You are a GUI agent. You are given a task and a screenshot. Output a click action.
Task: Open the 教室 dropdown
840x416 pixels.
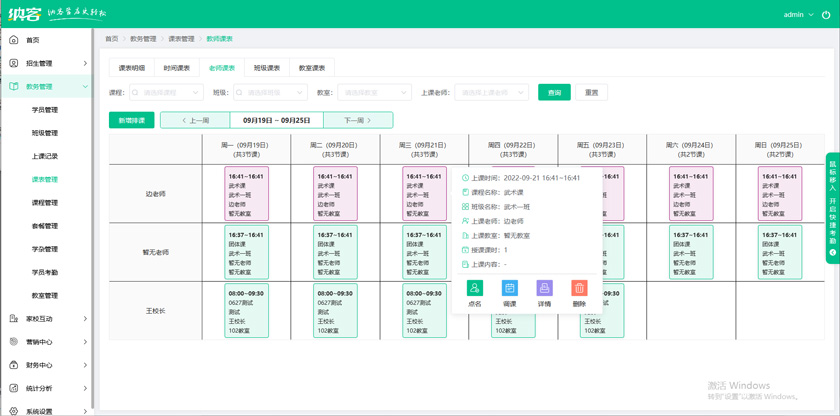click(x=374, y=92)
